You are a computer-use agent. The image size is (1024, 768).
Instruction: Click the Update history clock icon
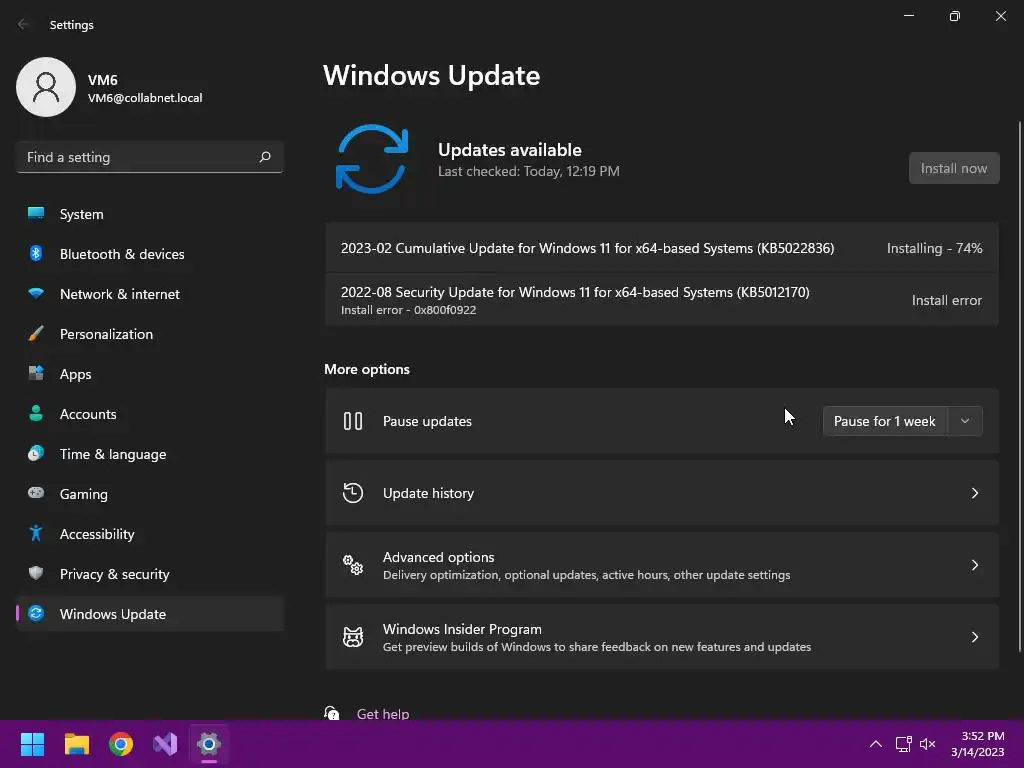(x=353, y=493)
